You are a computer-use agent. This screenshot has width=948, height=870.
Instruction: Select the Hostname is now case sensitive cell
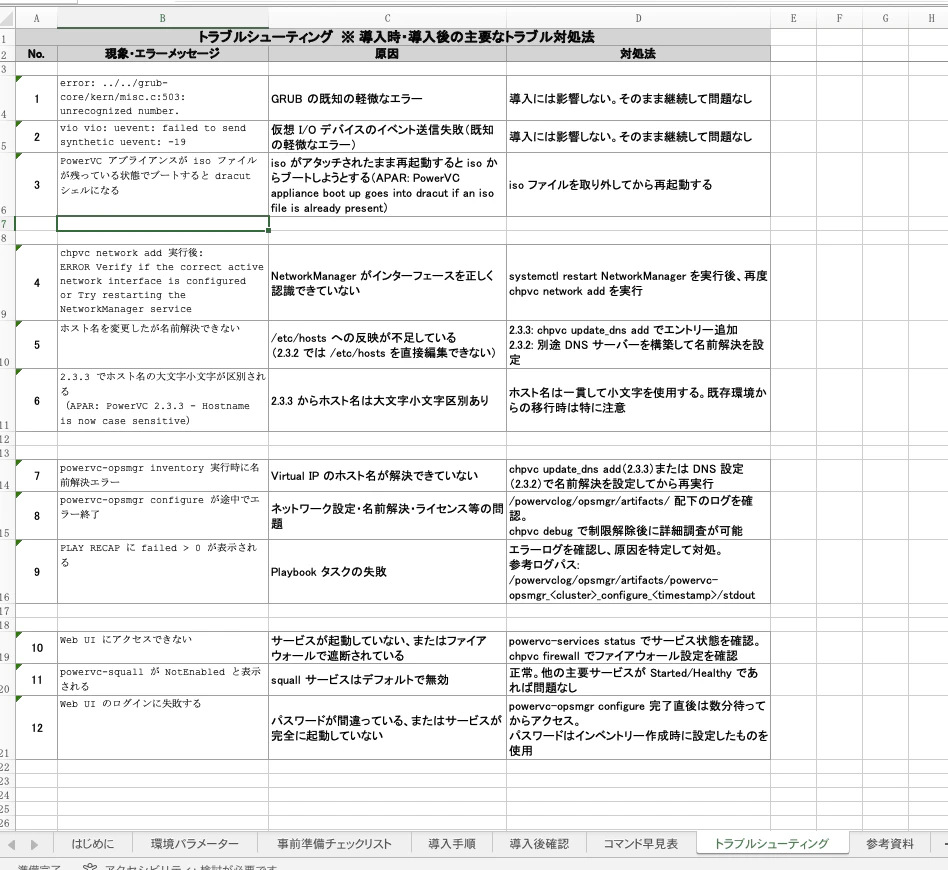(163, 400)
